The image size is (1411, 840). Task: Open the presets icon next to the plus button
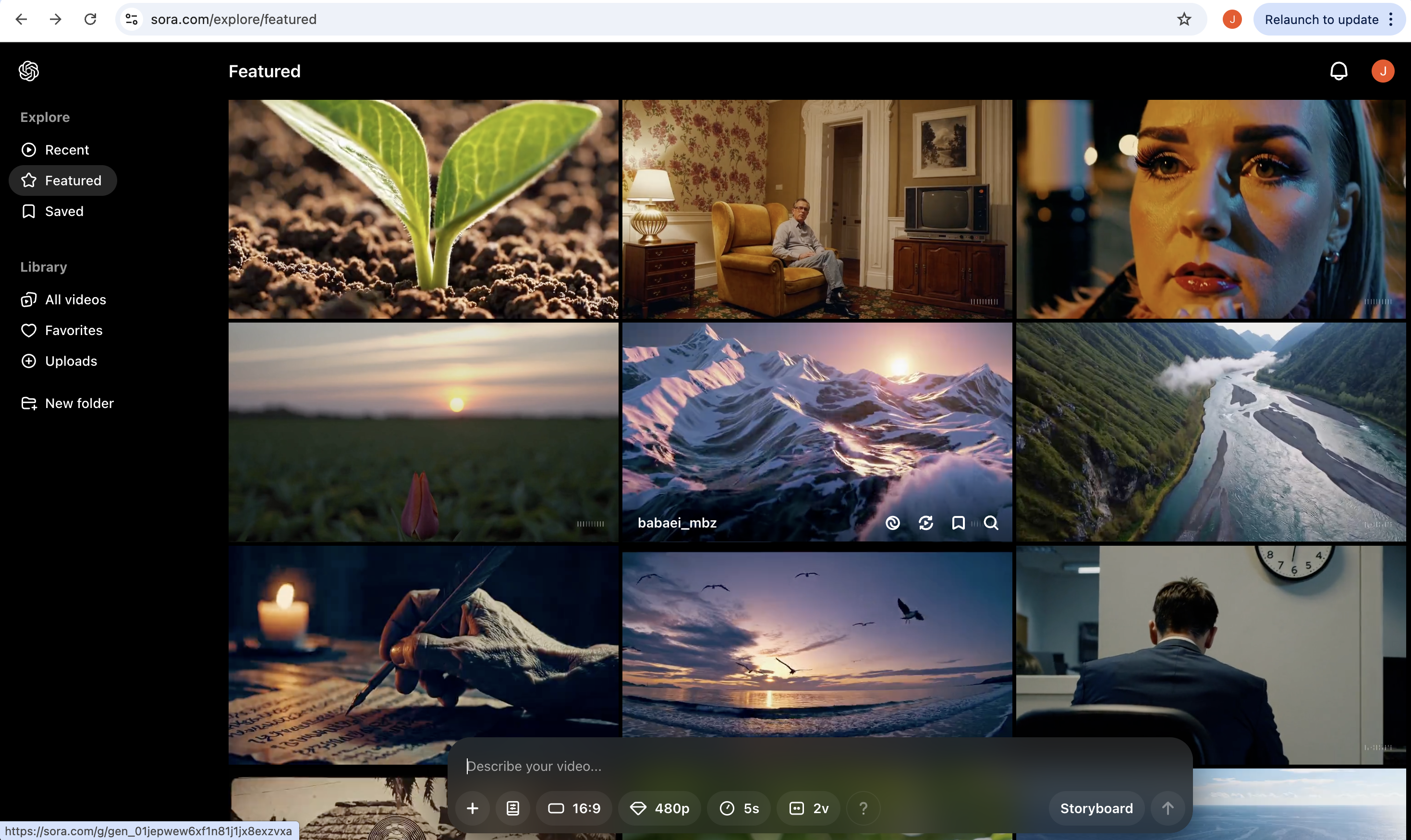tap(513, 808)
